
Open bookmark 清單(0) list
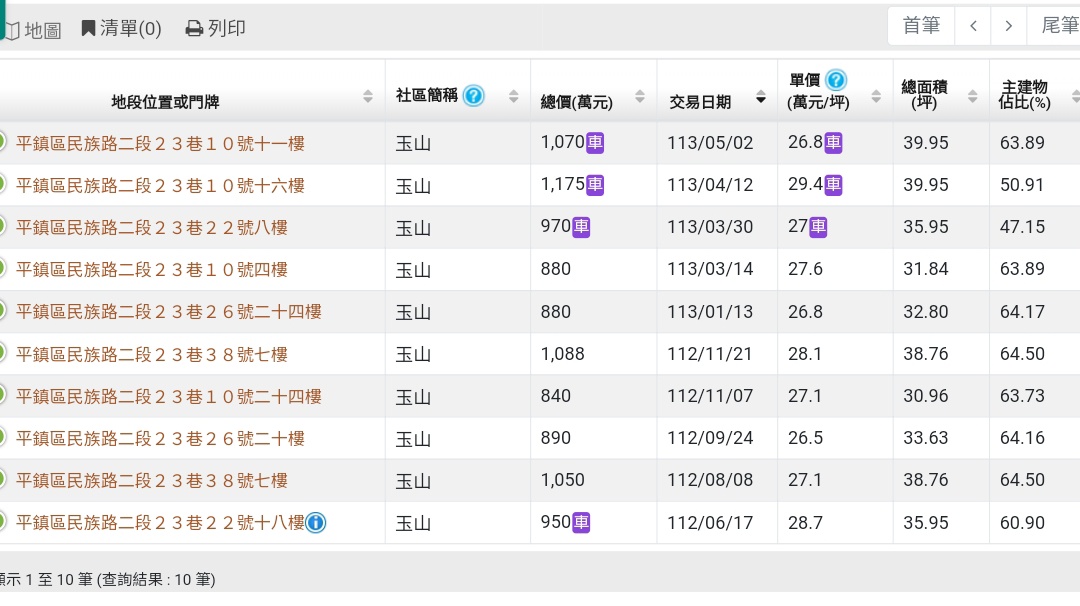(121, 28)
